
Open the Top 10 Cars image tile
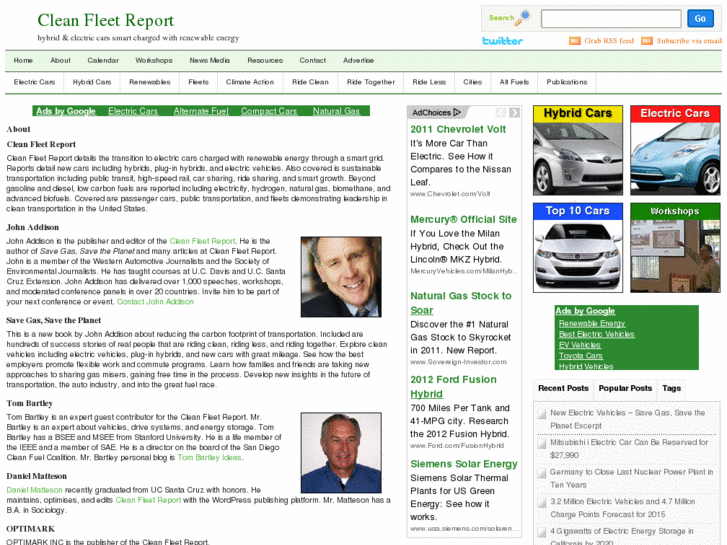click(578, 248)
